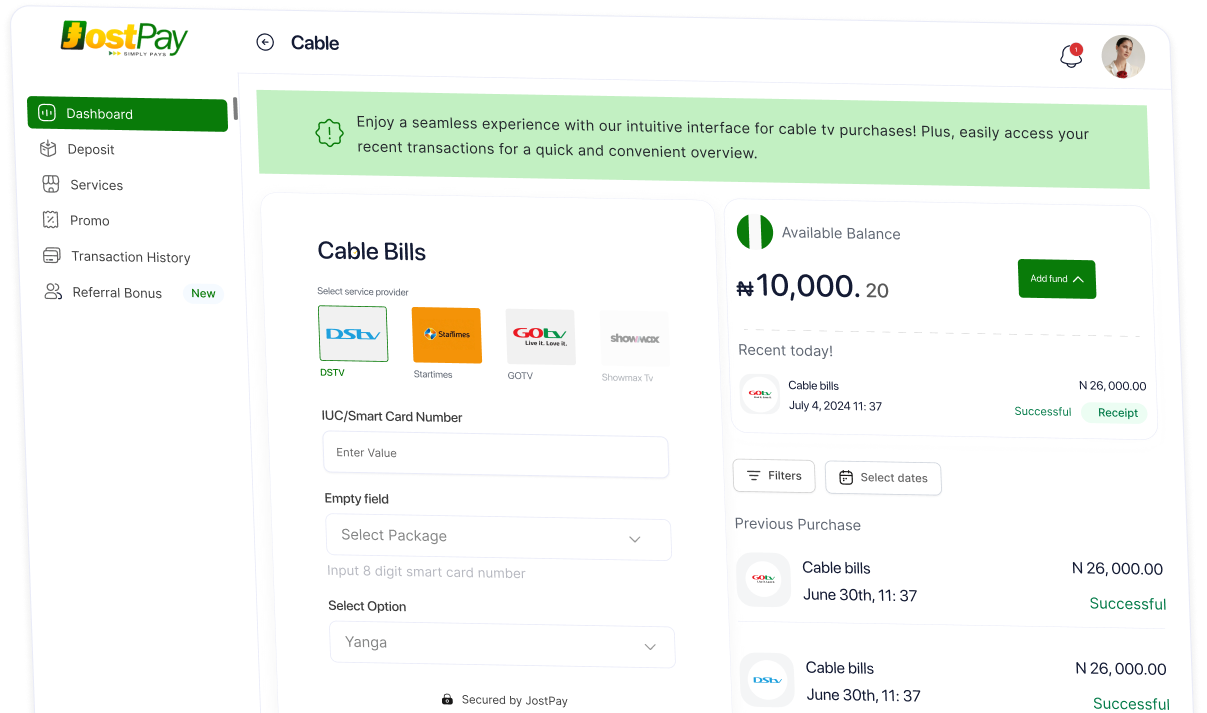
Task: Expand the Yanga option dropdown
Action: [x=502, y=644]
